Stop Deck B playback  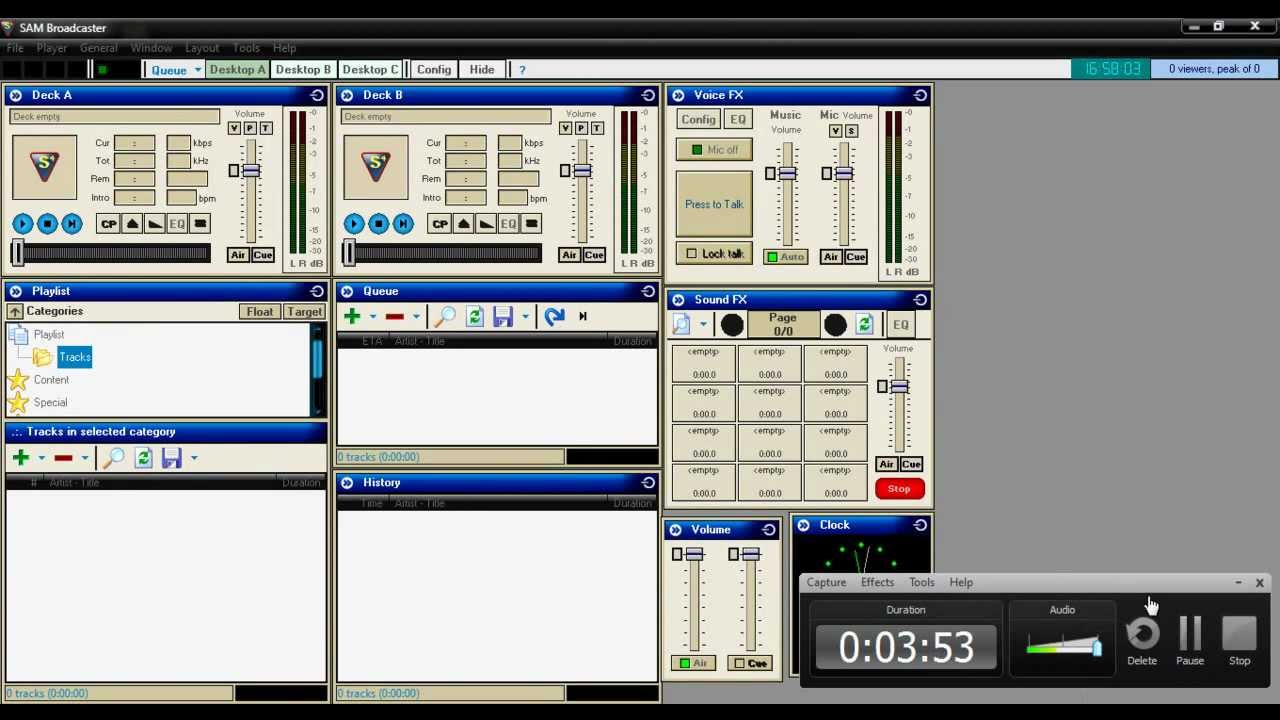(378, 224)
